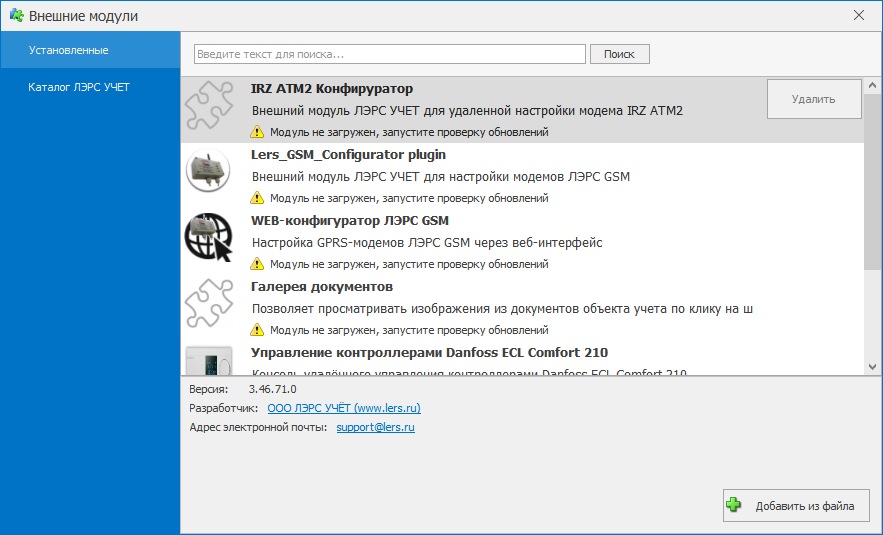Click the Danfoss ECL Comfort 210 controller icon
The image size is (883, 535).
click(x=209, y=360)
